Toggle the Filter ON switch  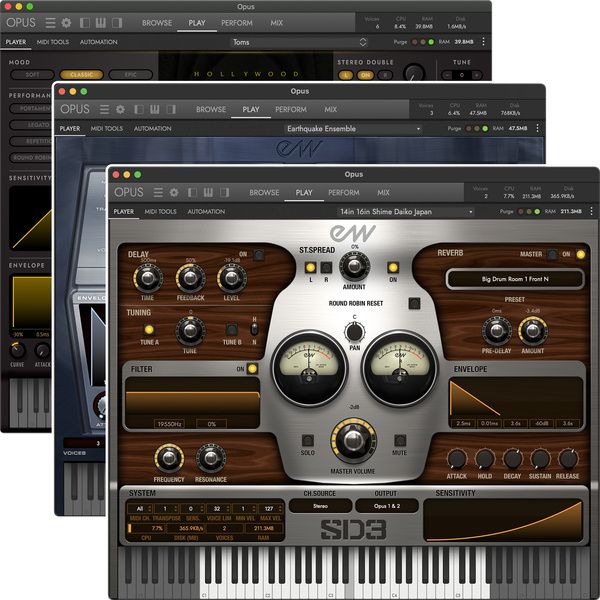[x=252, y=369]
